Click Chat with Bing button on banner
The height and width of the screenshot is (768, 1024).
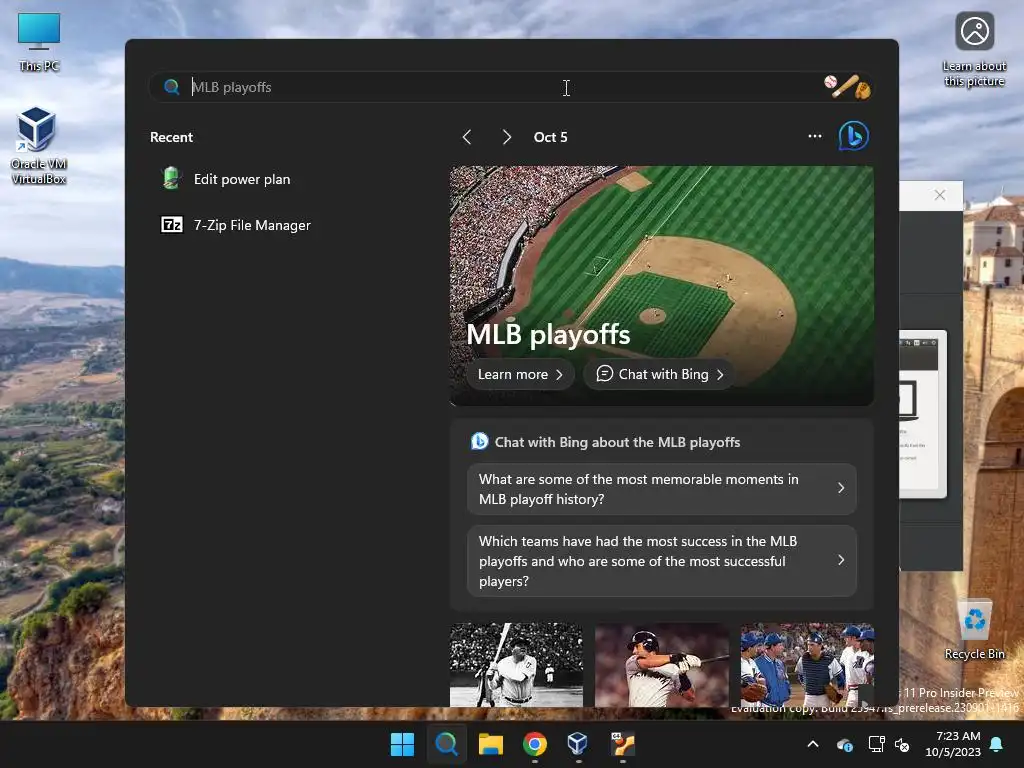(x=659, y=374)
